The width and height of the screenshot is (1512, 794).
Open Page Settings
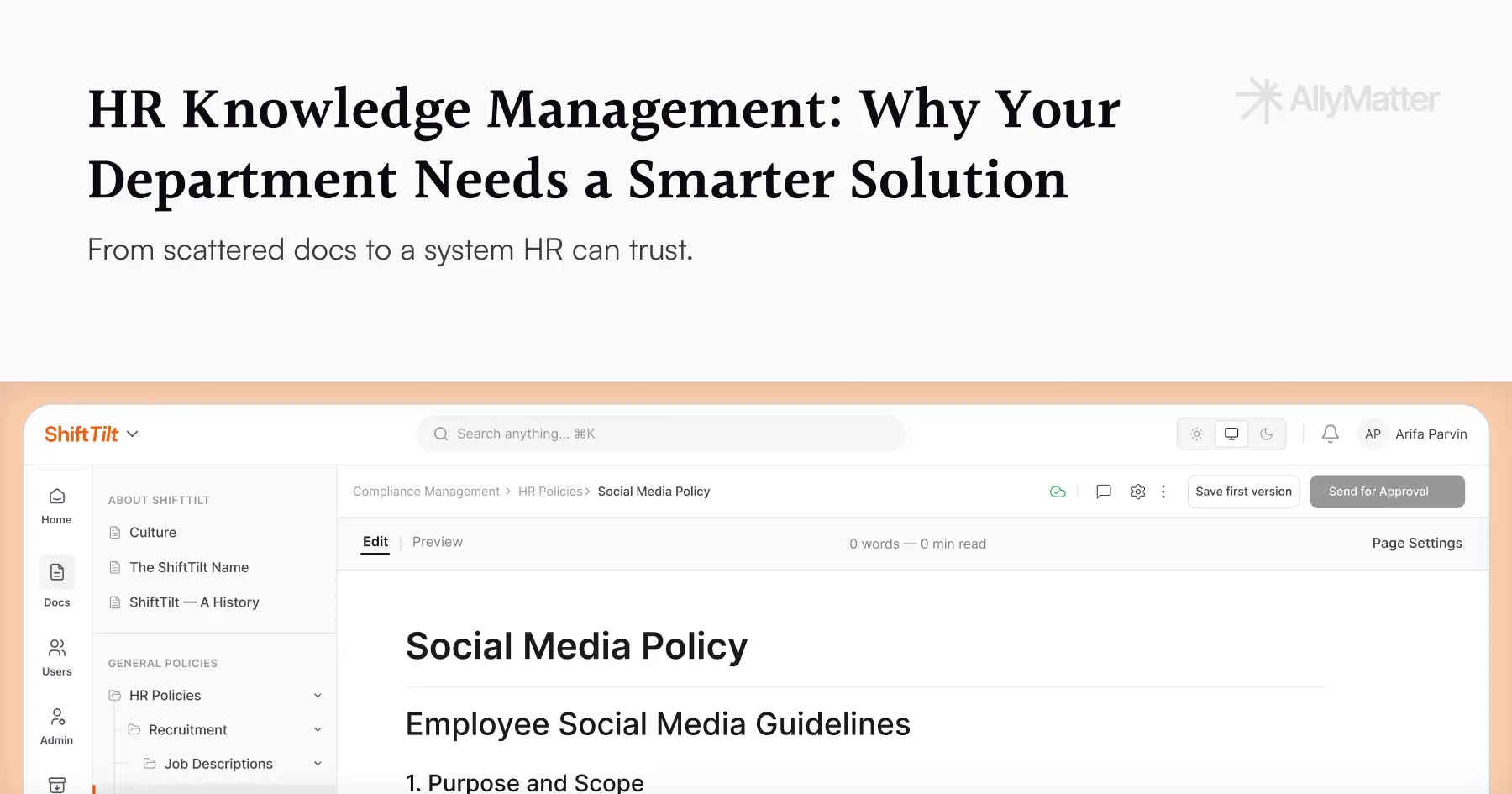tap(1417, 543)
